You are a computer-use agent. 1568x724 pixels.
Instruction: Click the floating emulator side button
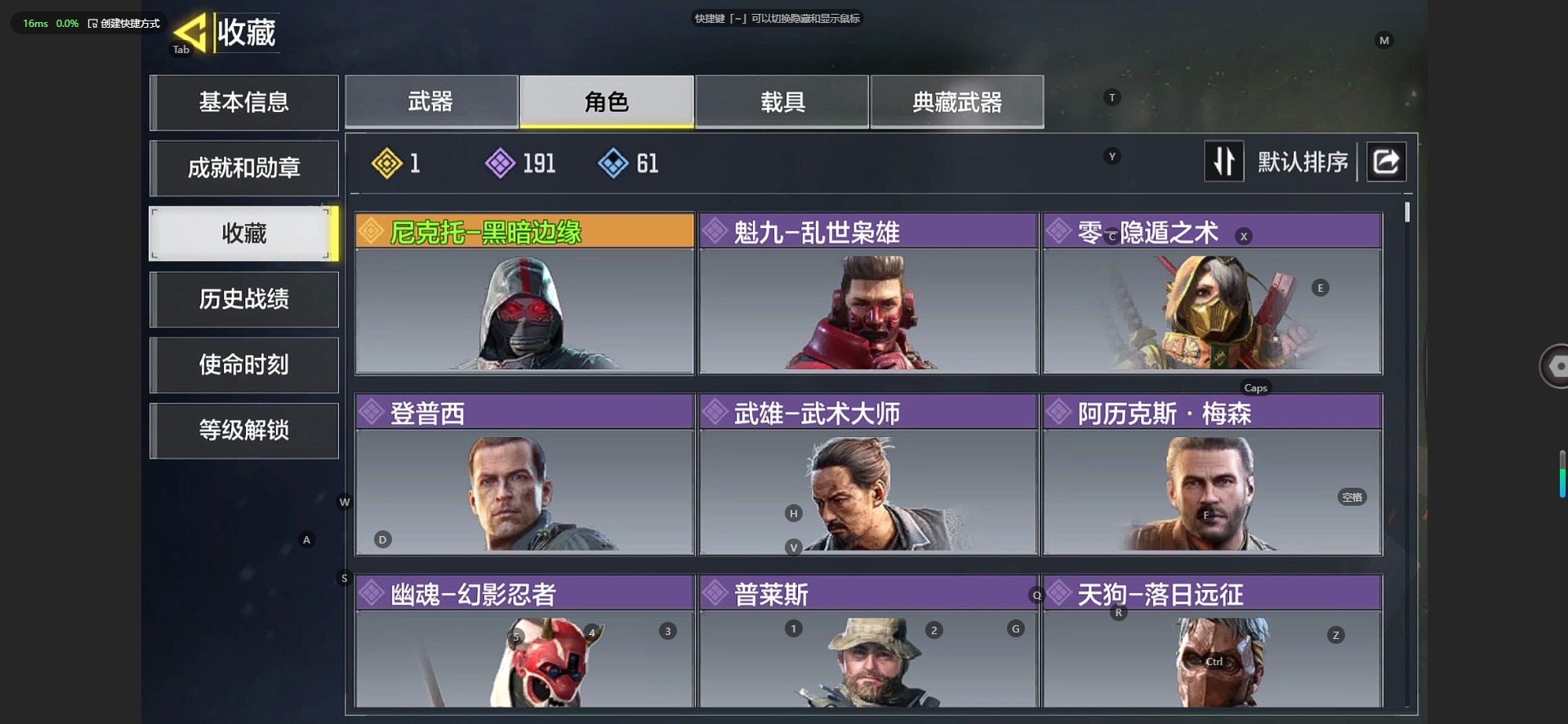(1554, 366)
